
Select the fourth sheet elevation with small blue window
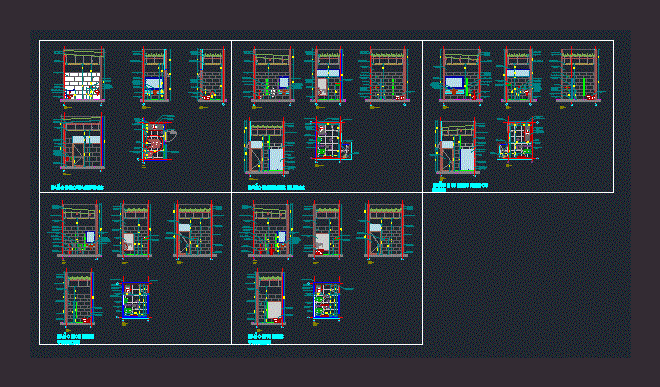tap(79, 230)
